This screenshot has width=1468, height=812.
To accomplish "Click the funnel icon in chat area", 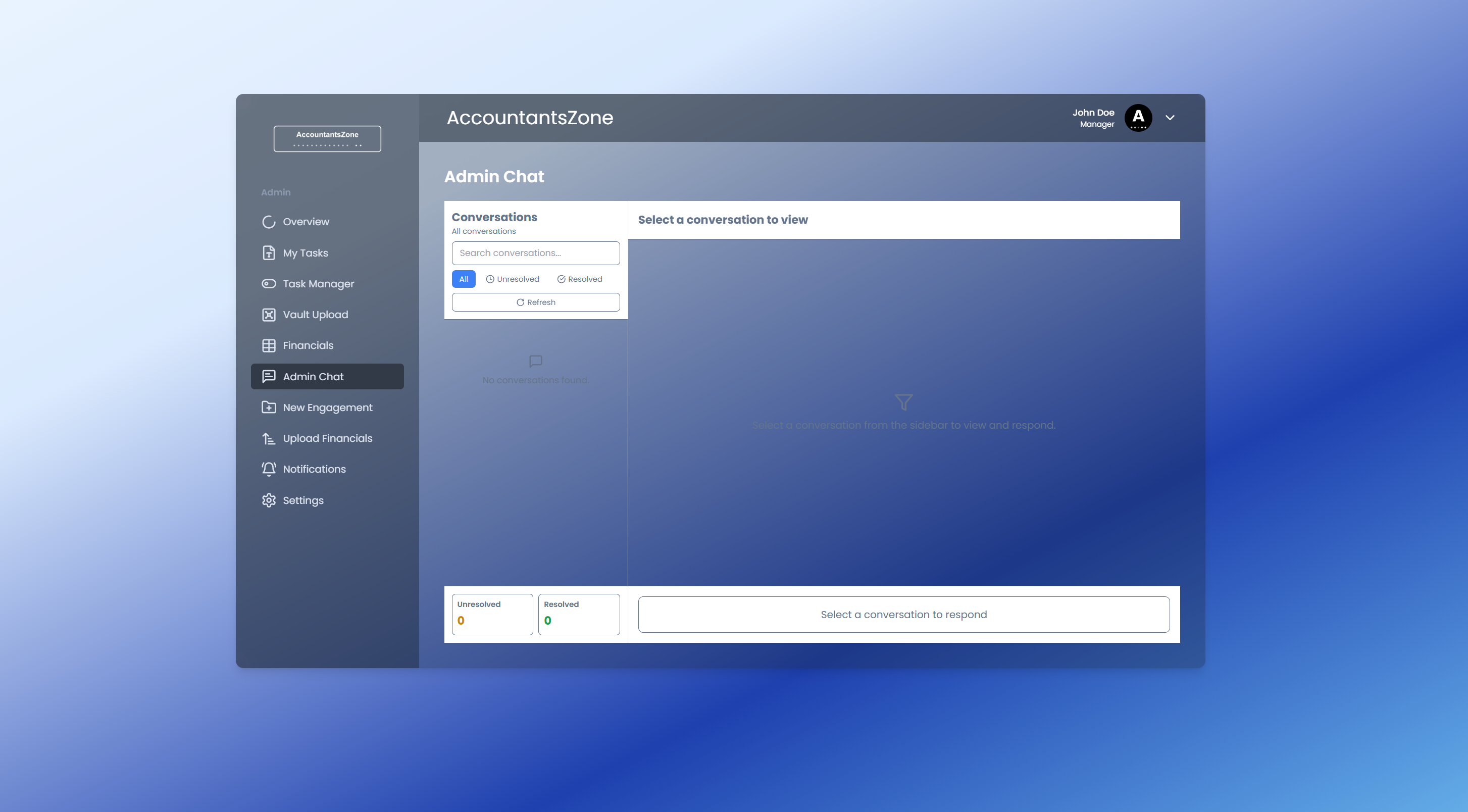I will (x=903, y=402).
